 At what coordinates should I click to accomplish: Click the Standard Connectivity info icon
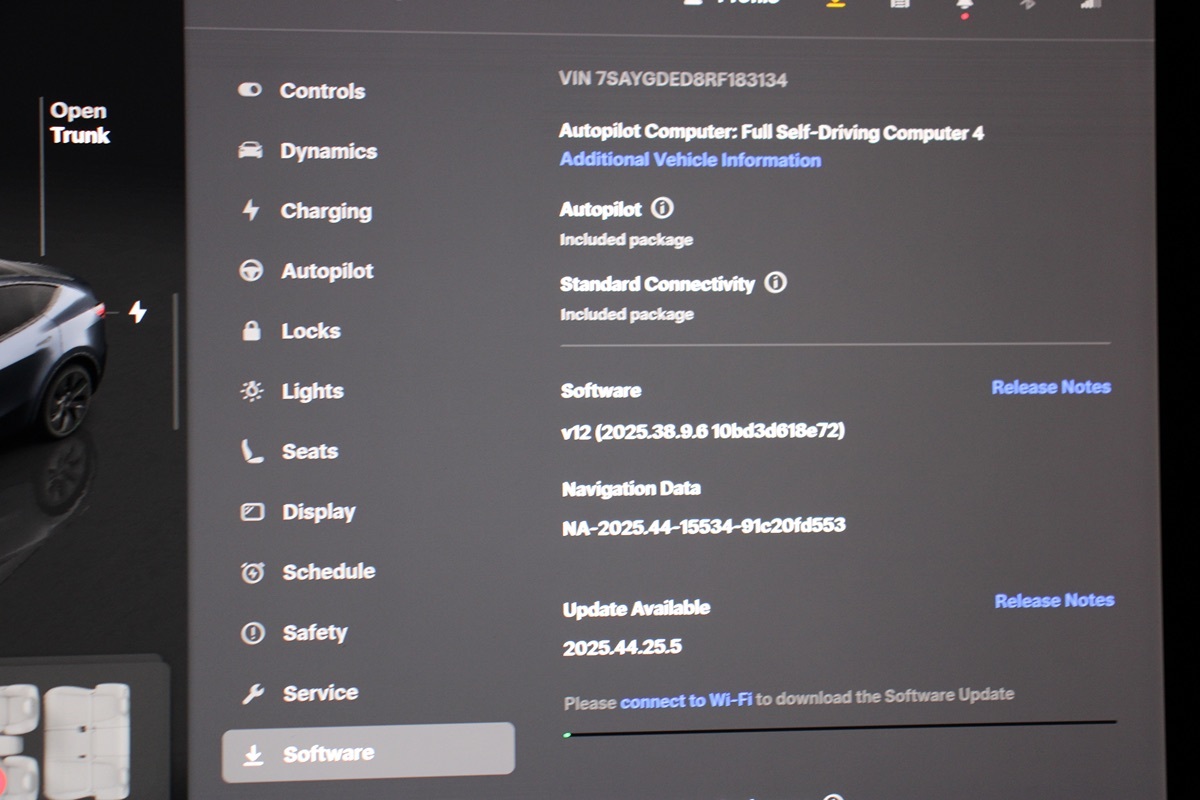pos(775,283)
